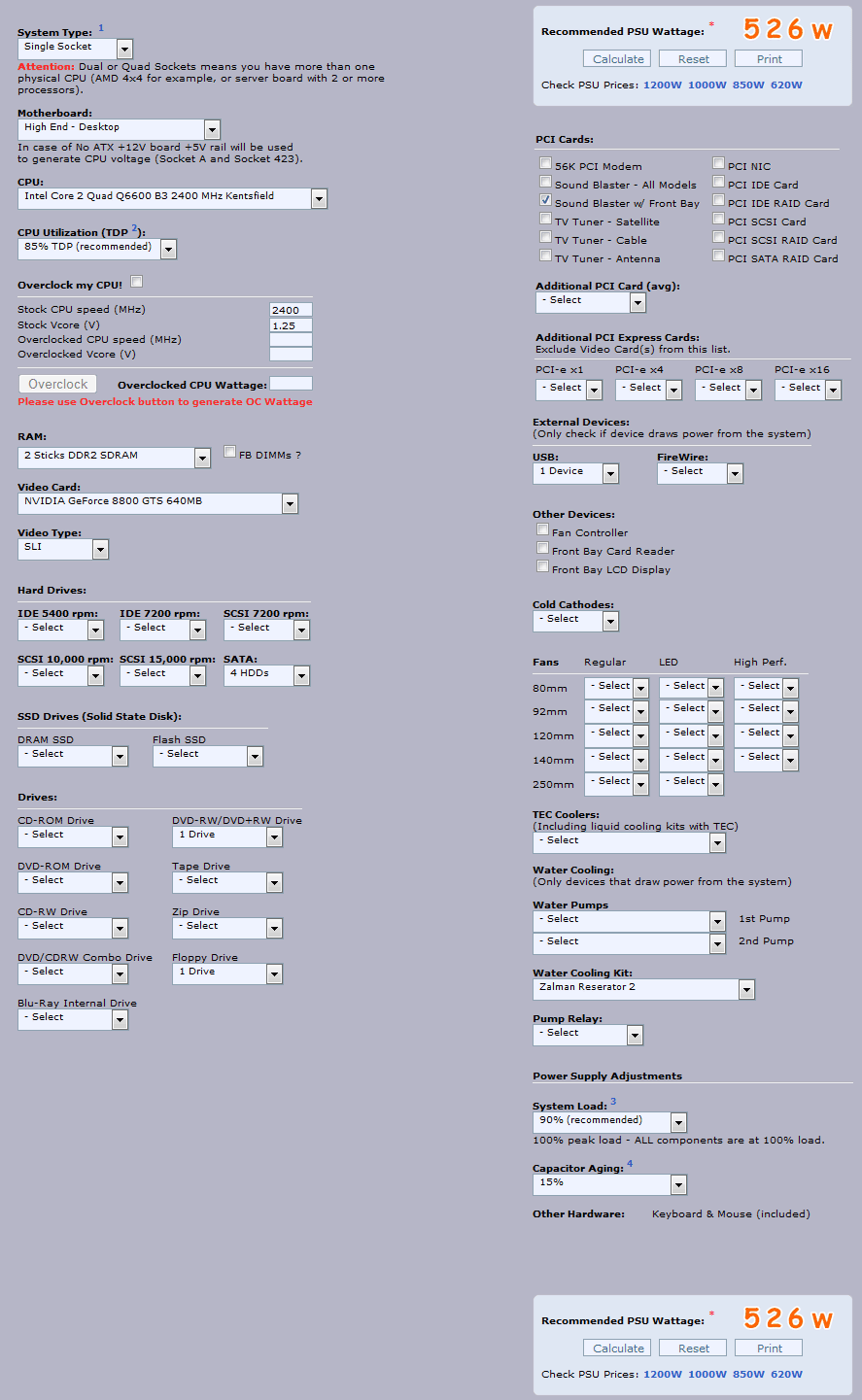Open the Pump Relay dropdown
This screenshot has height=1400, width=862.
588,1035
